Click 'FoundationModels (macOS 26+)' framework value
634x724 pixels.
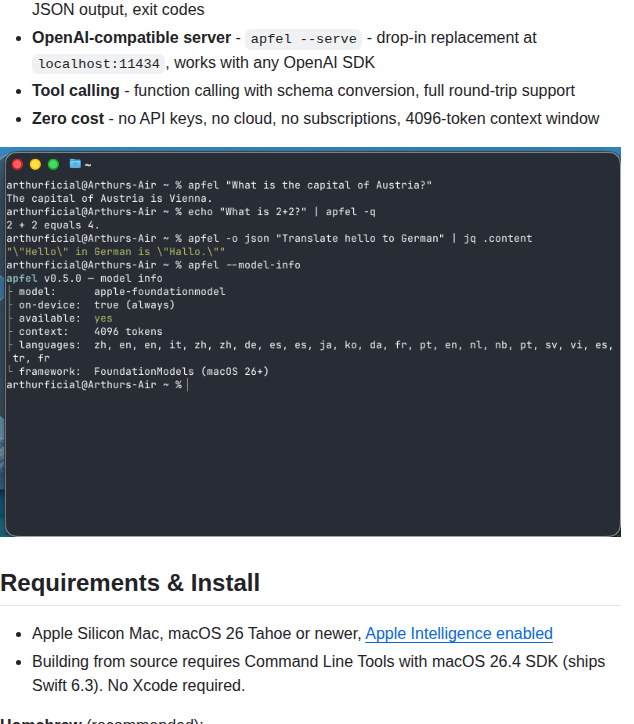tap(181, 372)
